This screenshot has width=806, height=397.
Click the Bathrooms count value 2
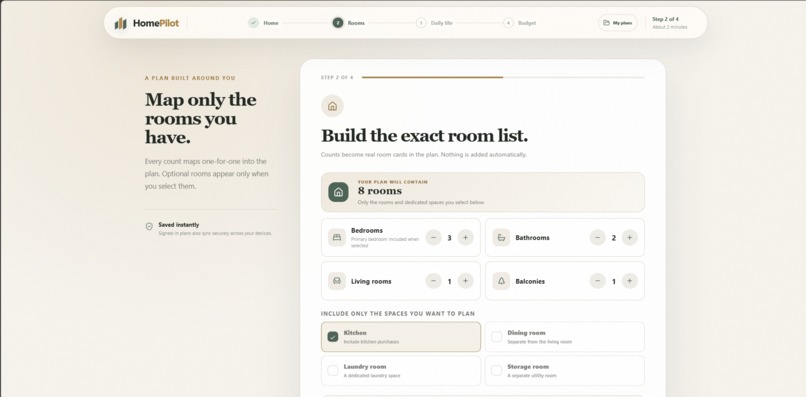tap(613, 238)
